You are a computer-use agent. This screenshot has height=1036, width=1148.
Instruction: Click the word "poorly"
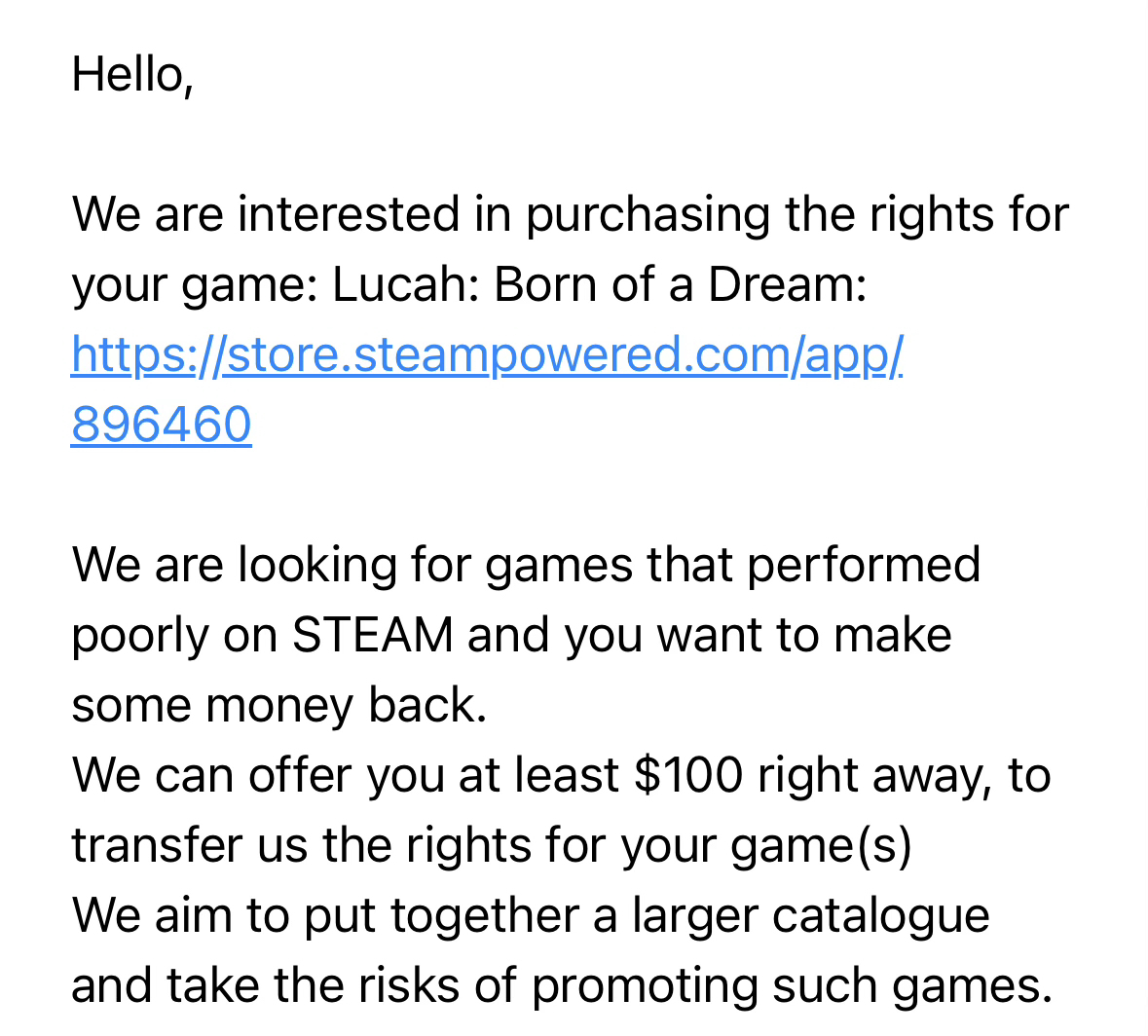pyautogui.click(x=139, y=636)
